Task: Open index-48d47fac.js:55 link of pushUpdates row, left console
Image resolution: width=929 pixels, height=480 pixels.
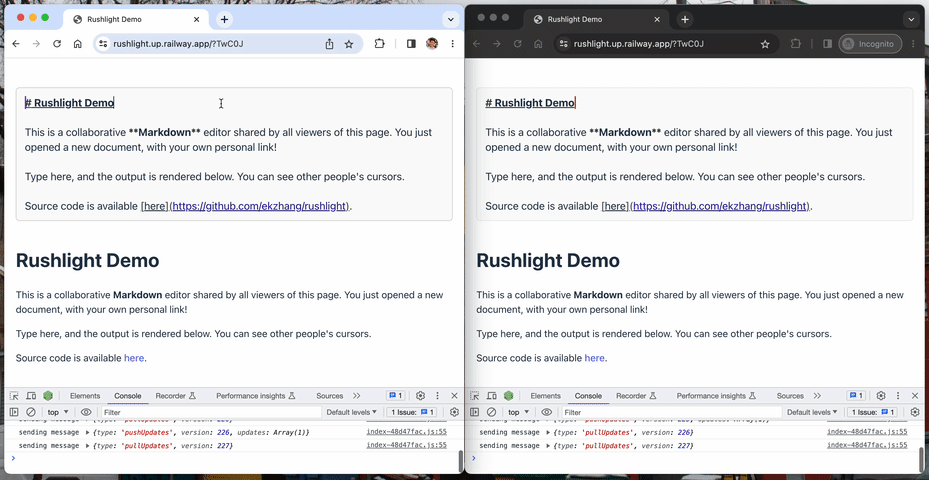Action: (x=406, y=433)
